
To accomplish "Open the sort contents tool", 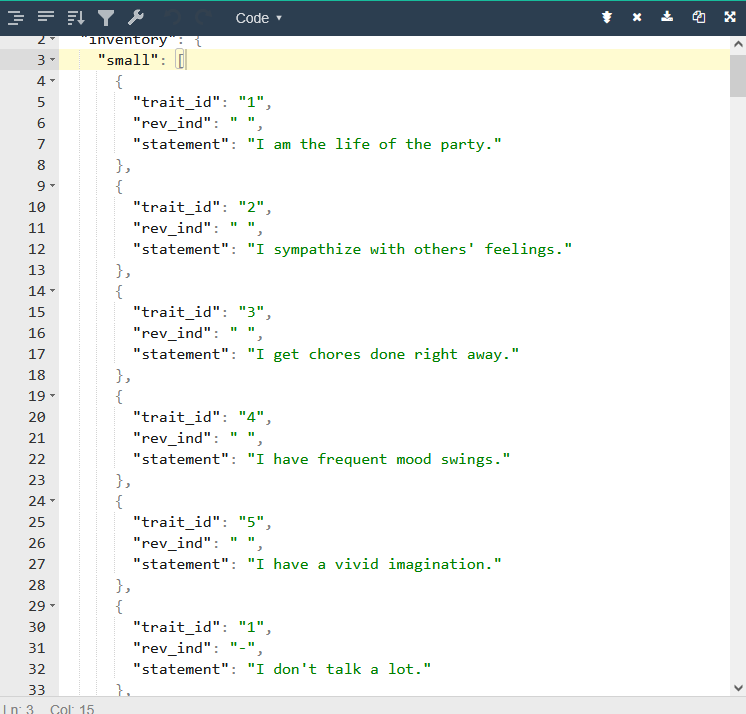I will click(76, 17).
